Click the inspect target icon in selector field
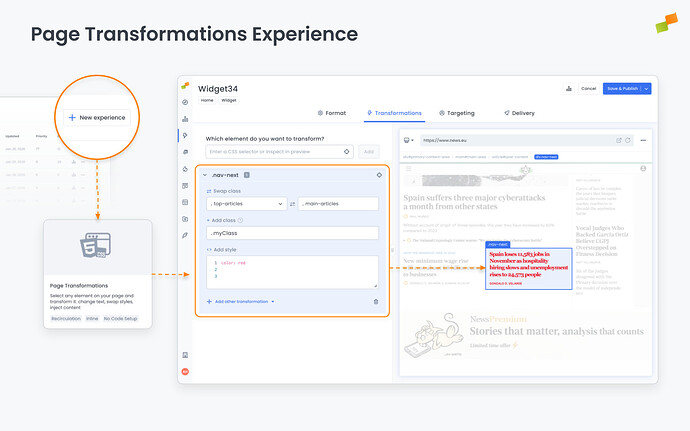Image resolution: width=690 pixels, height=431 pixels. click(347, 151)
